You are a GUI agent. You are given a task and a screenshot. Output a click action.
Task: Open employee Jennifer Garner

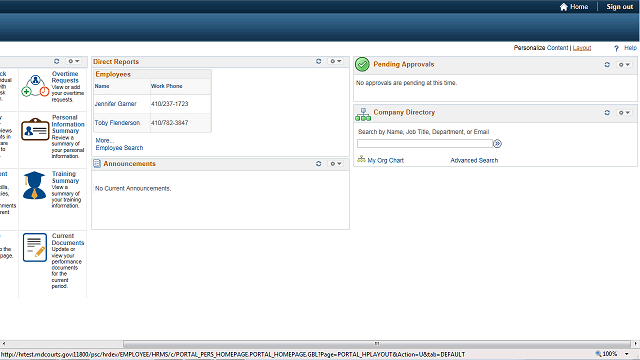point(116,104)
